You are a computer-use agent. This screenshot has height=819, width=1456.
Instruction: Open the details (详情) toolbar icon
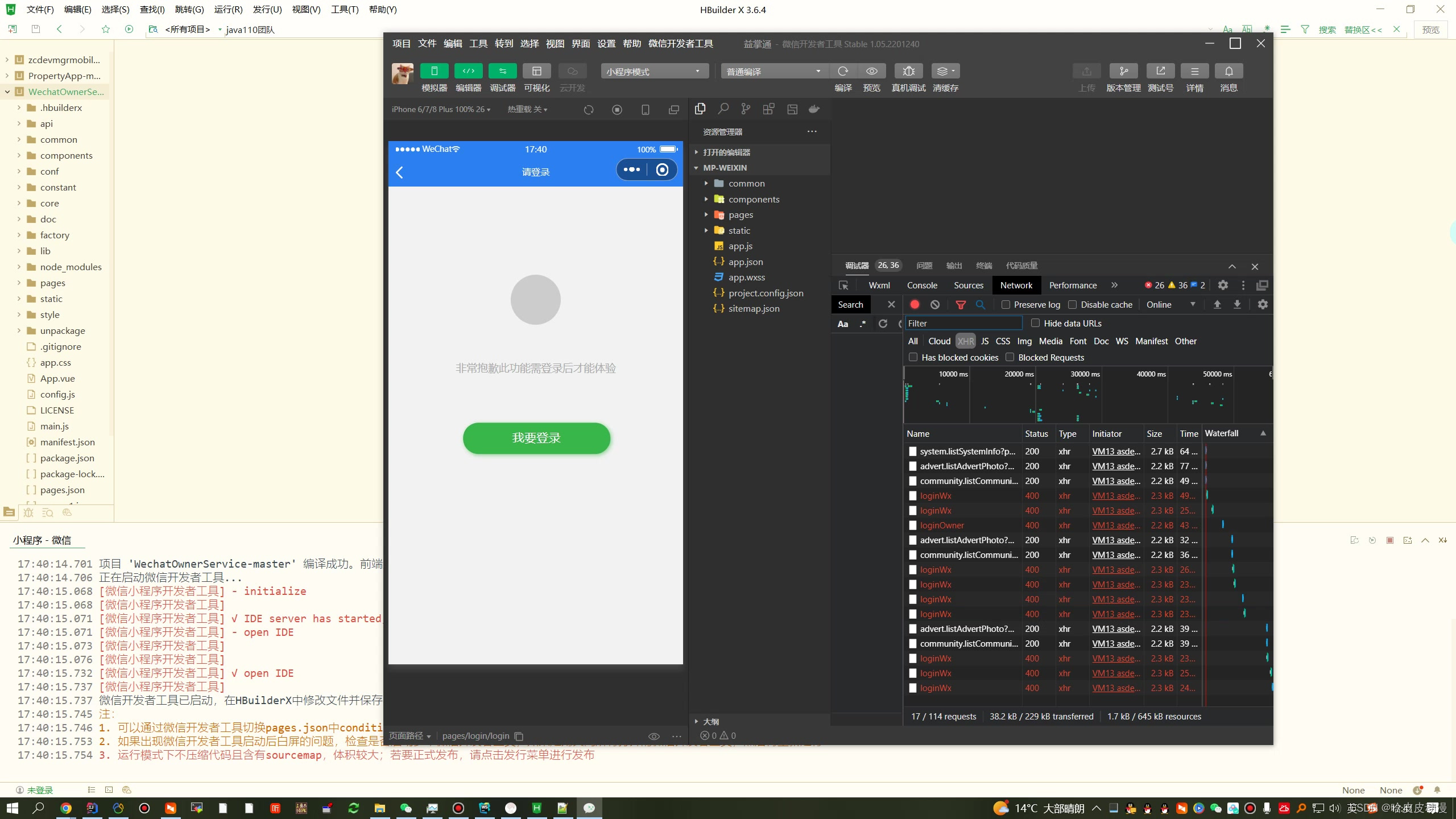(x=1194, y=71)
